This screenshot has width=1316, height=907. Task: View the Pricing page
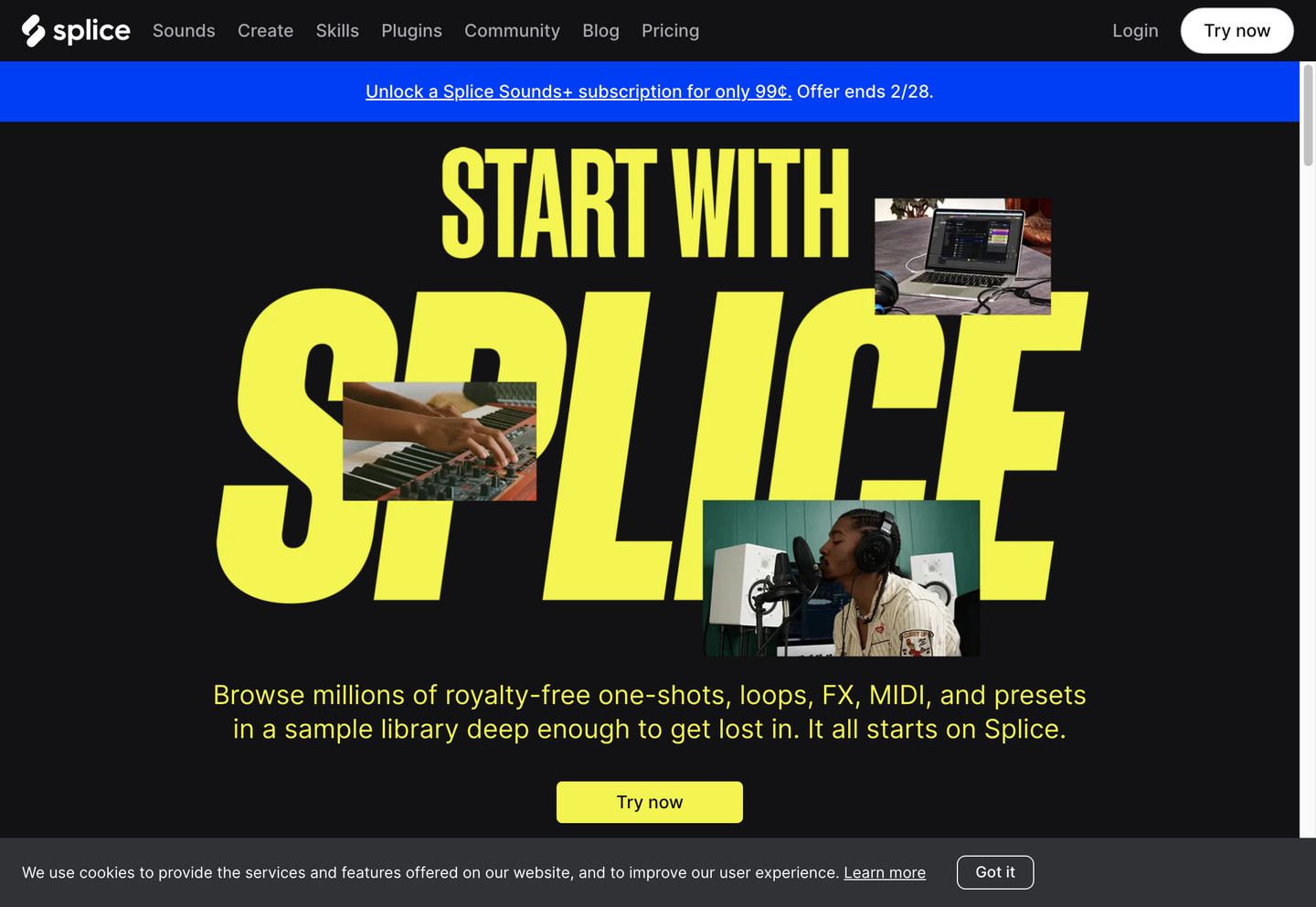point(670,31)
